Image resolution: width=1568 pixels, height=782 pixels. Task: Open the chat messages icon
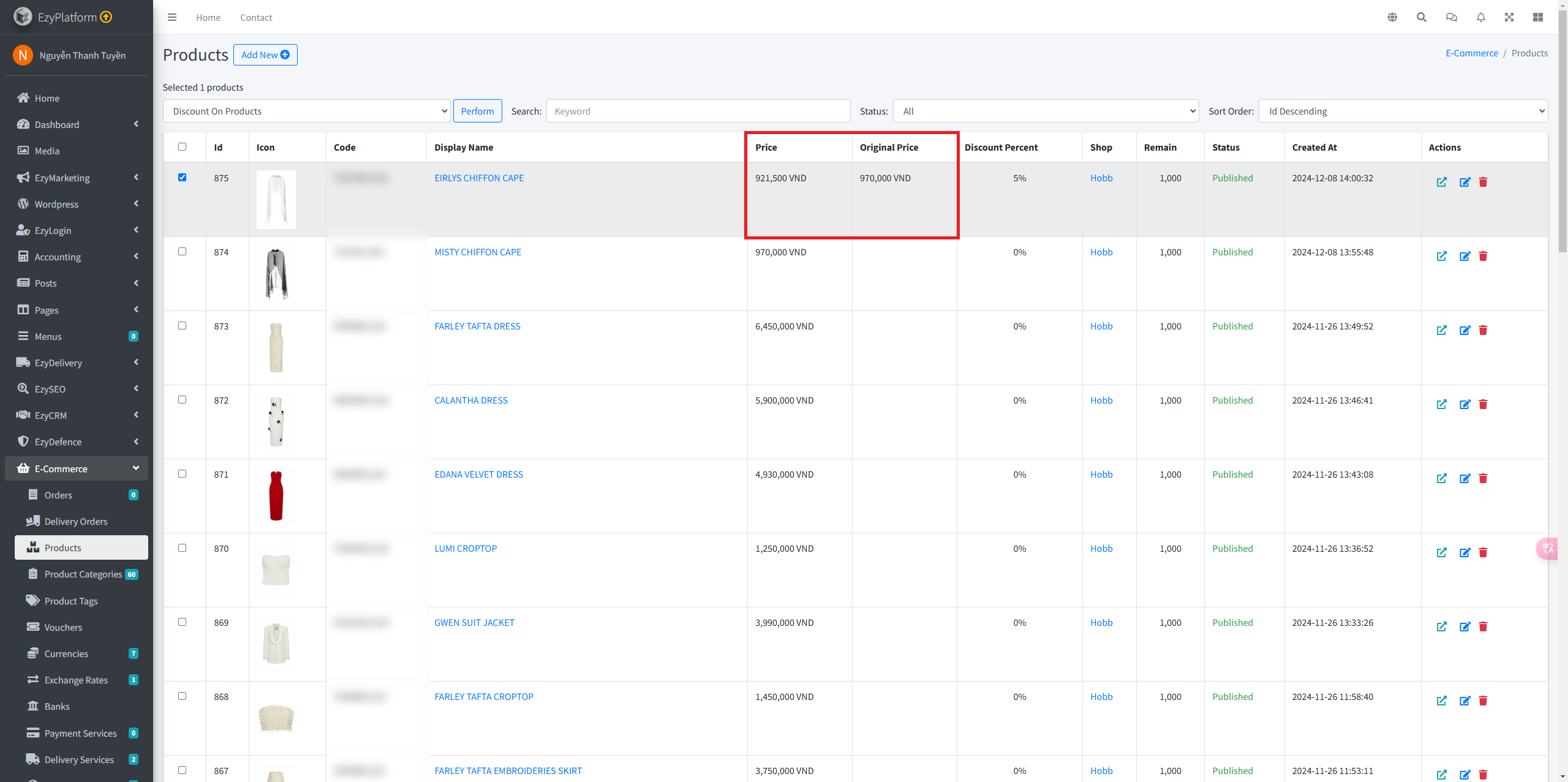pyautogui.click(x=1452, y=17)
